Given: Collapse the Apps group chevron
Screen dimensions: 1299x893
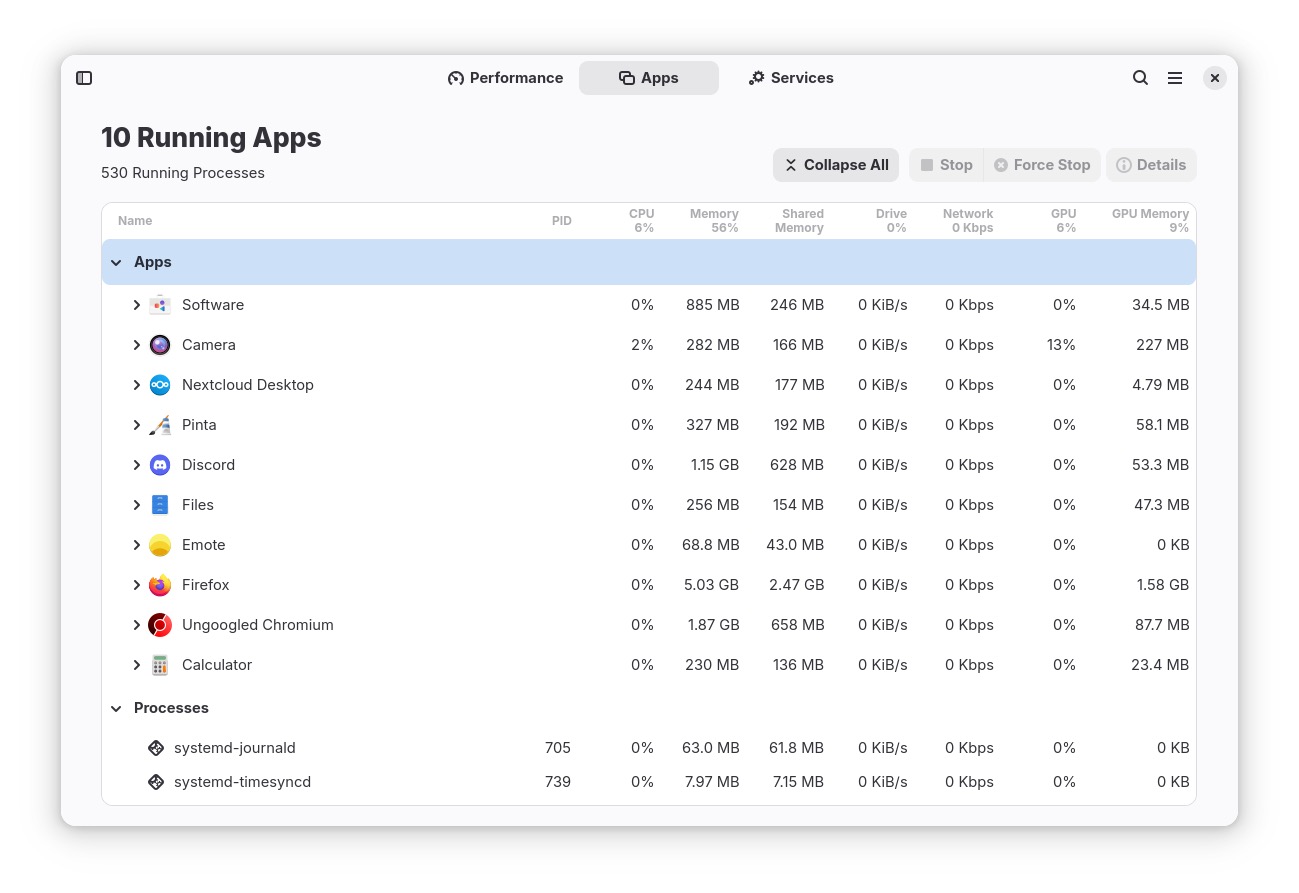Looking at the screenshot, I should pos(116,262).
